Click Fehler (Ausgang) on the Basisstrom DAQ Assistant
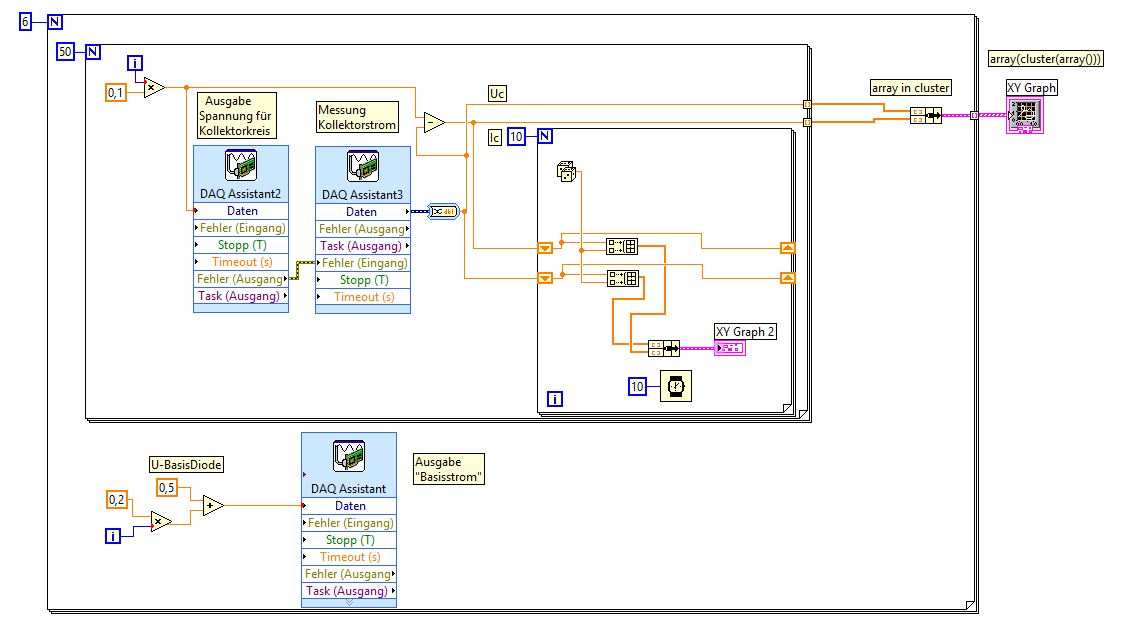Viewport: 1121px width, 626px height. (x=349, y=574)
